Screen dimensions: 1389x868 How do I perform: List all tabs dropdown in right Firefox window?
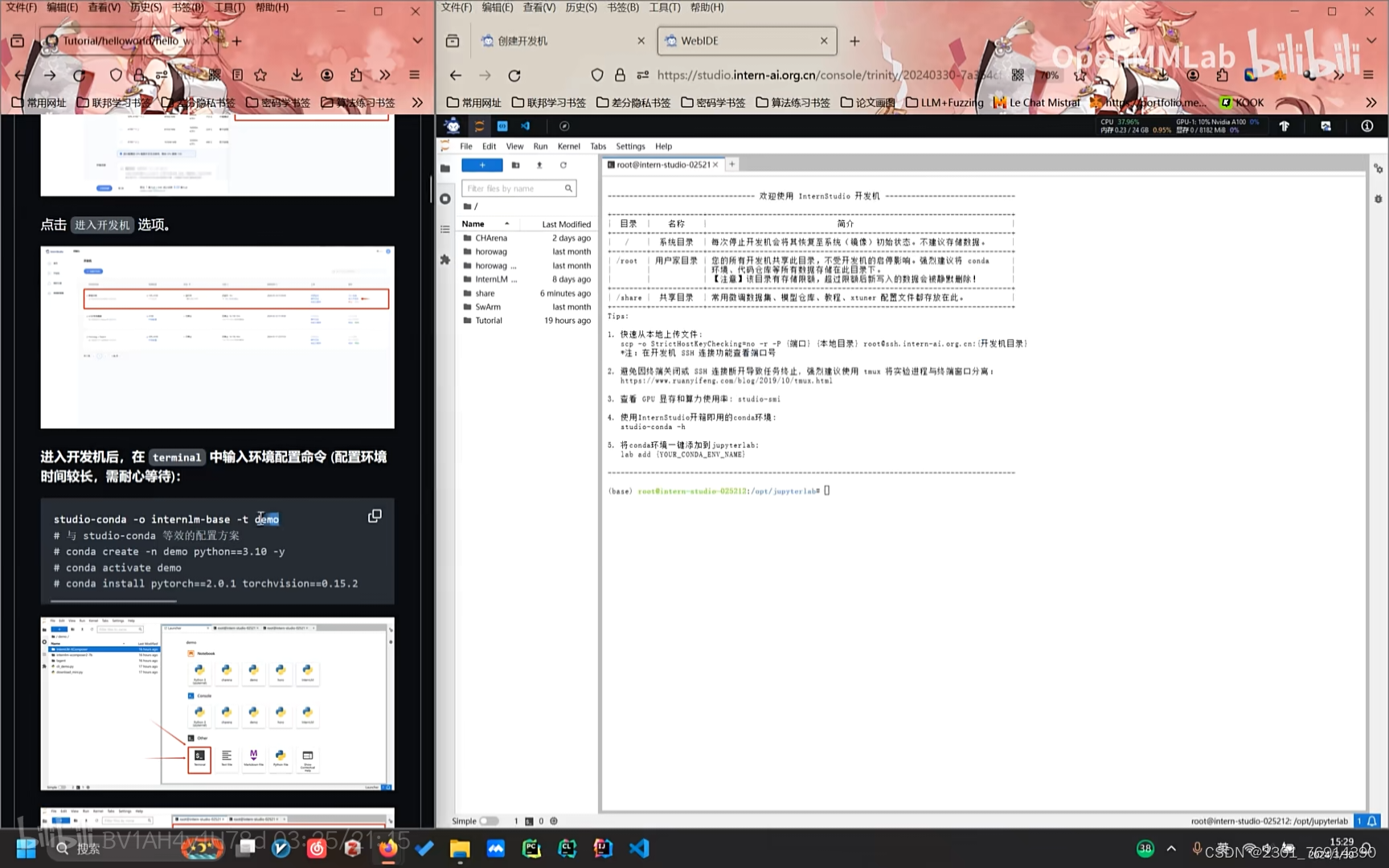(x=1371, y=40)
